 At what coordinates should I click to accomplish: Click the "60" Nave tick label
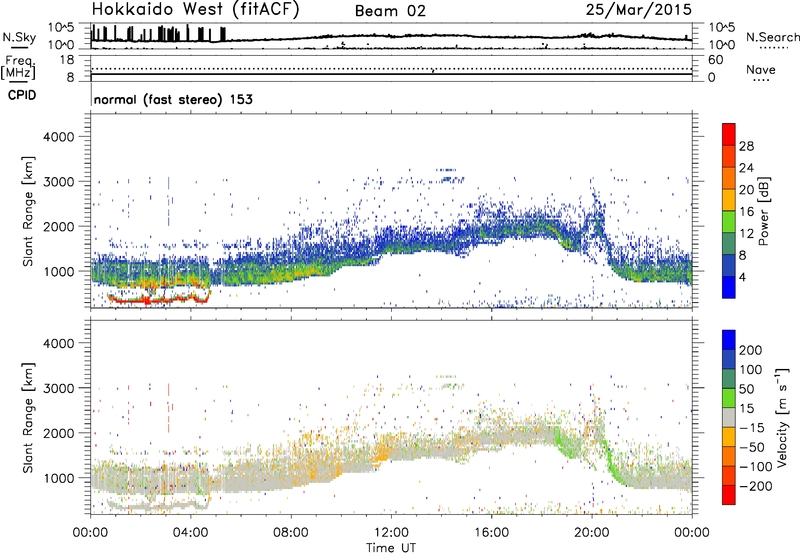point(715,60)
